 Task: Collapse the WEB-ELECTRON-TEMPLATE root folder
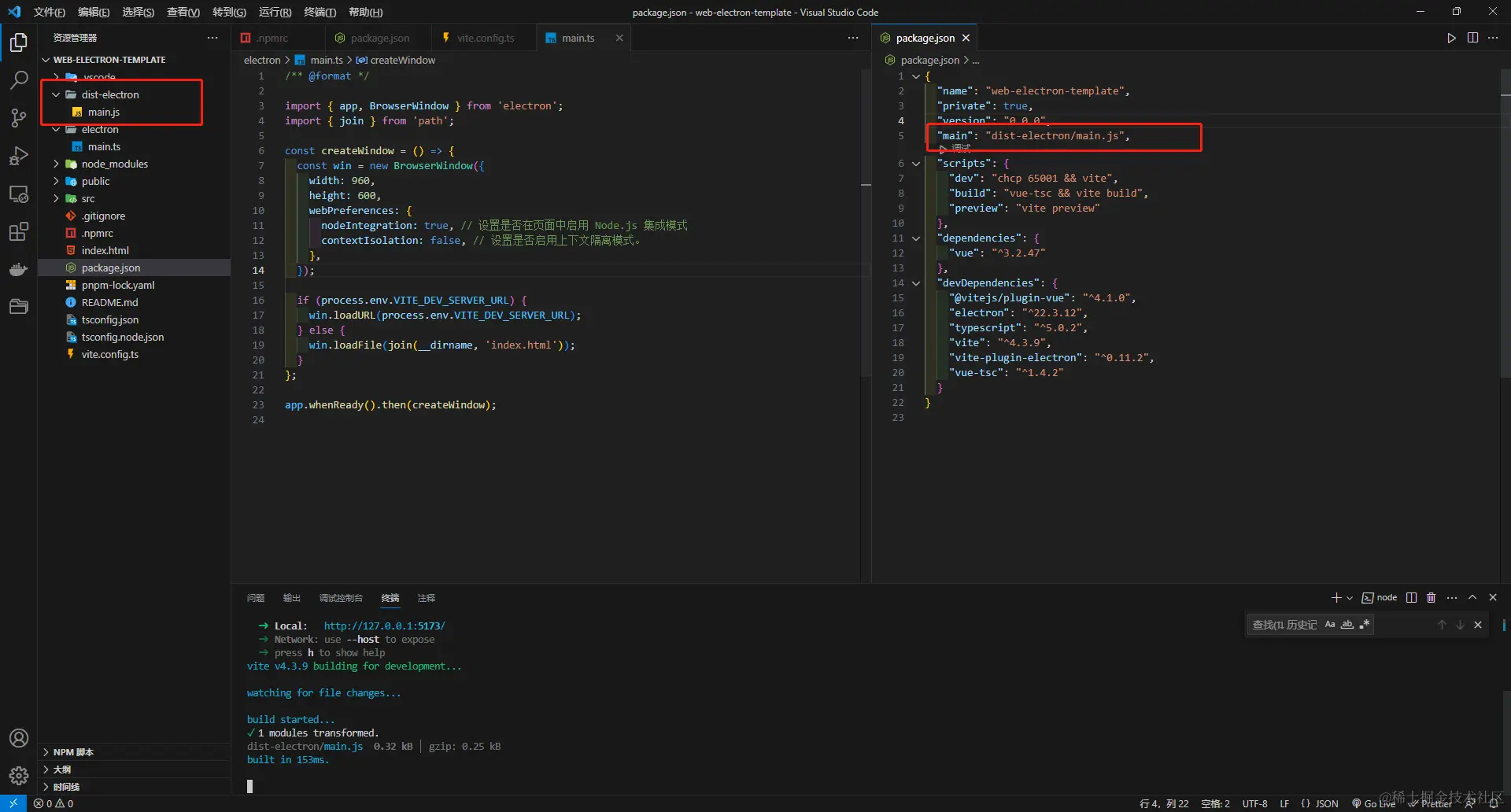[x=46, y=60]
